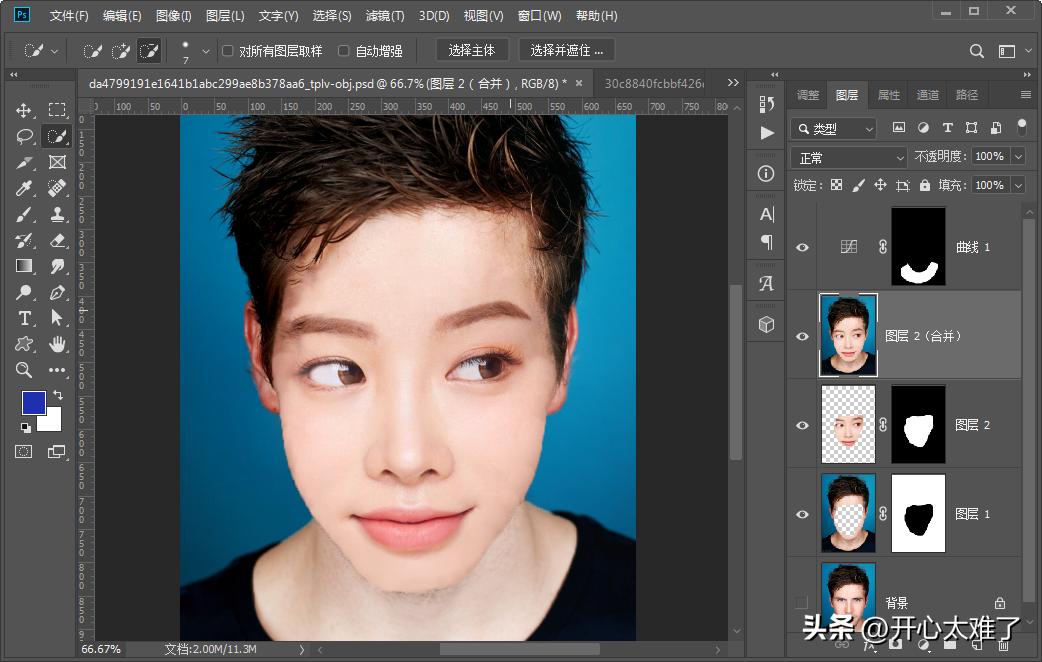Open the 滤镜(T) menu
1042x662 pixels.
point(385,16)
